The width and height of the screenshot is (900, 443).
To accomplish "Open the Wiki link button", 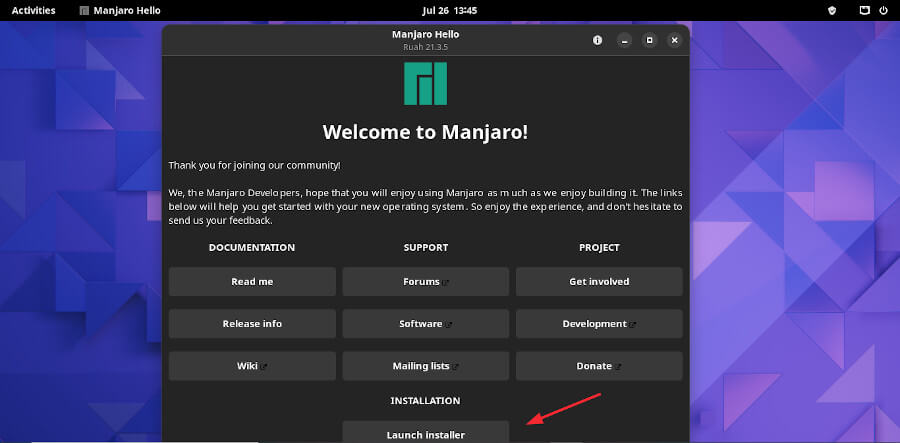I will [x=252, y=366].
